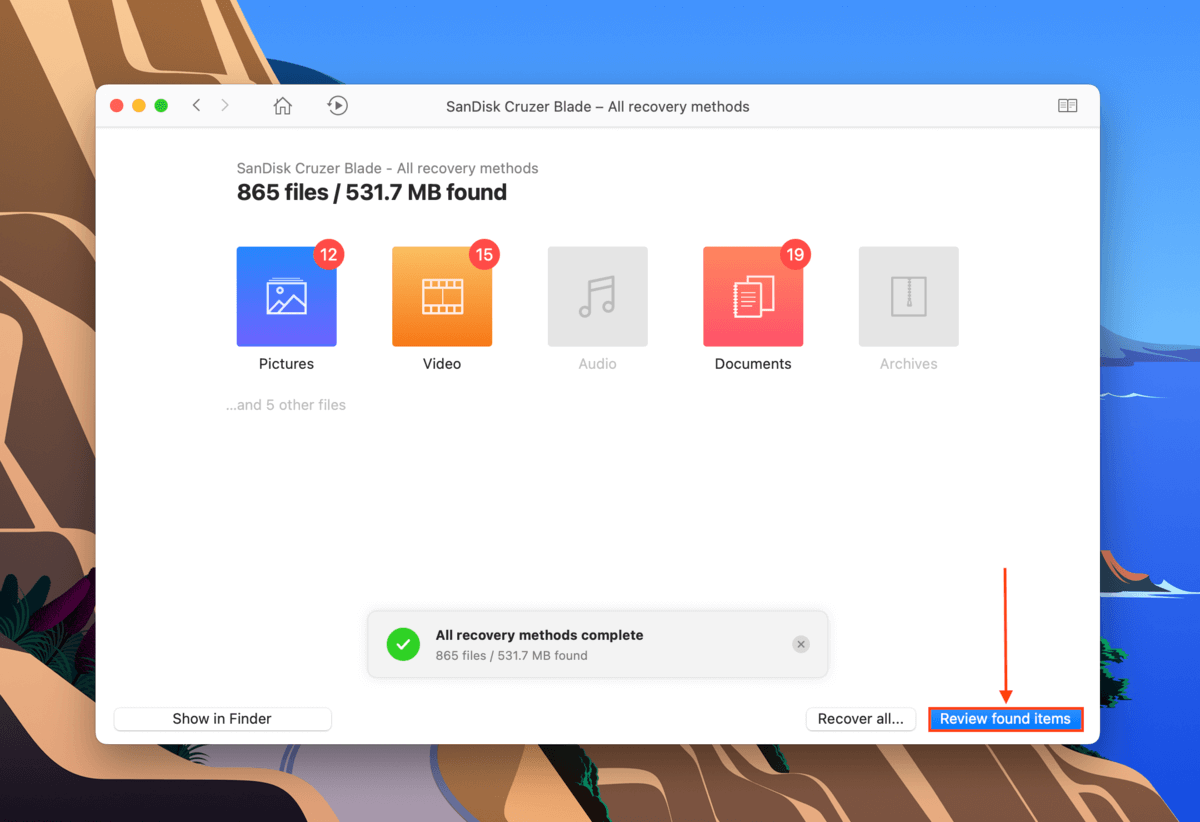Select the greyed-out Audio category icon

(x=597, y=297)
